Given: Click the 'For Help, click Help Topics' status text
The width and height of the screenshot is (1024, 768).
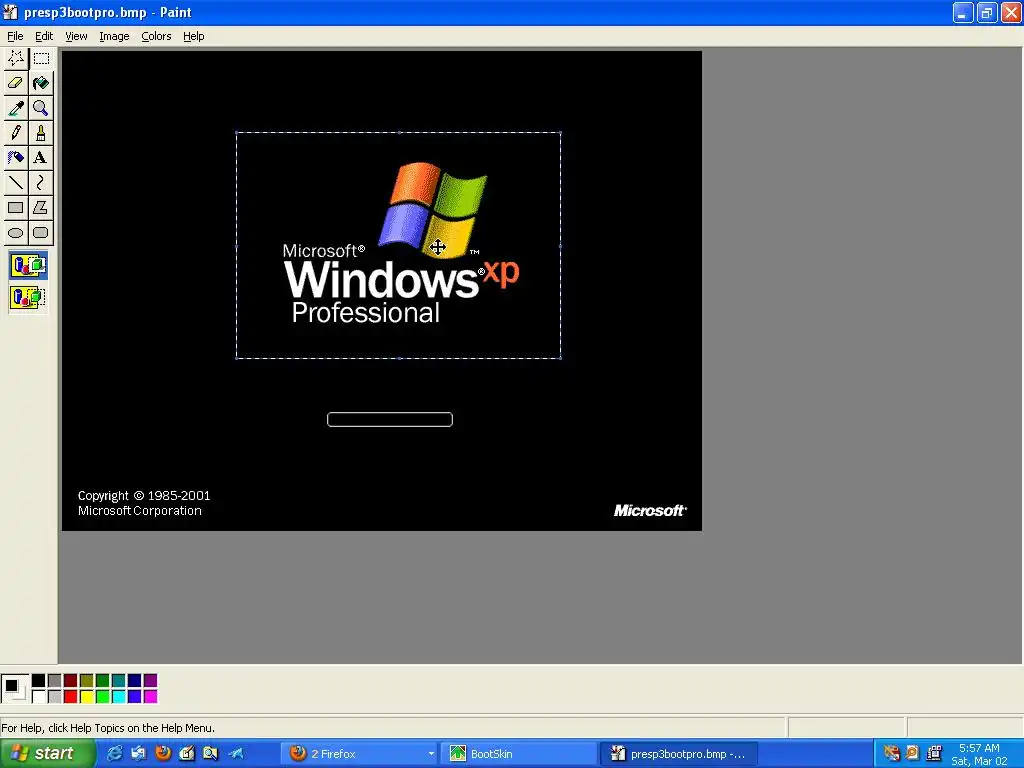Looking at the screenshot, I should [x=108, y=728].
